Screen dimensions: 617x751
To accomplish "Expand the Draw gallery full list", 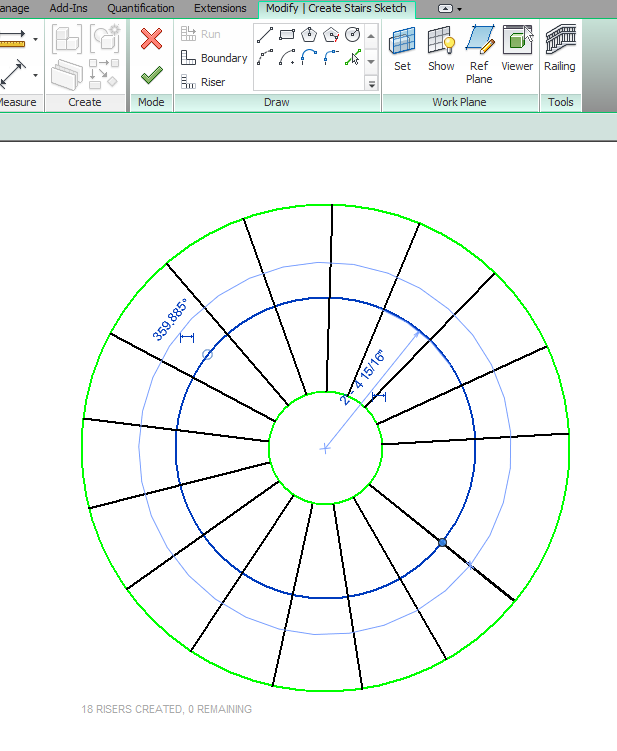I will [x=372, y=84].
